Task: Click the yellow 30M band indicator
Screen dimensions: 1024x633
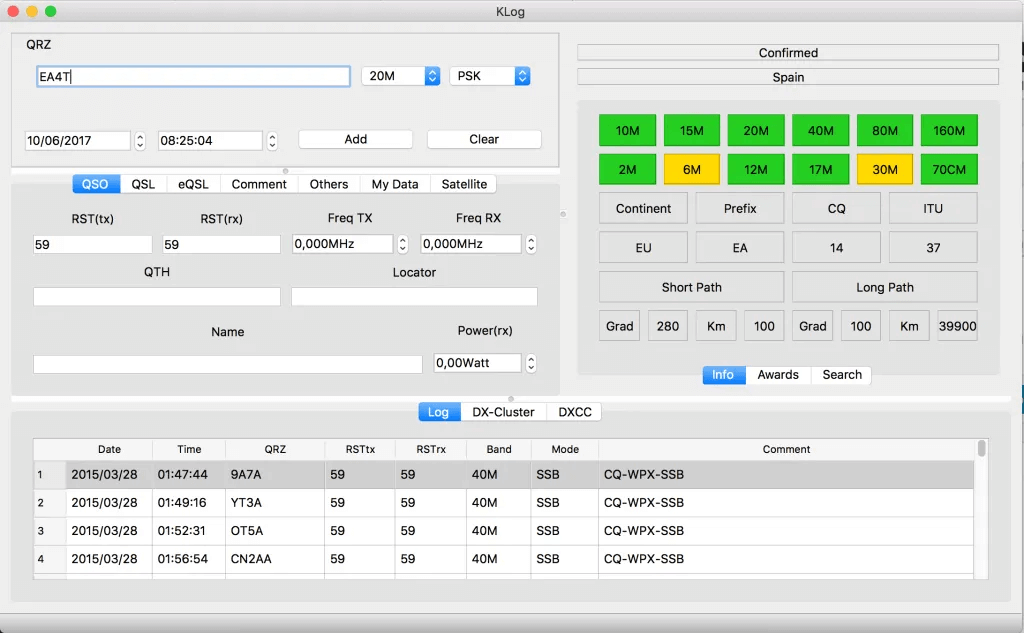Action: click(885, 170)
